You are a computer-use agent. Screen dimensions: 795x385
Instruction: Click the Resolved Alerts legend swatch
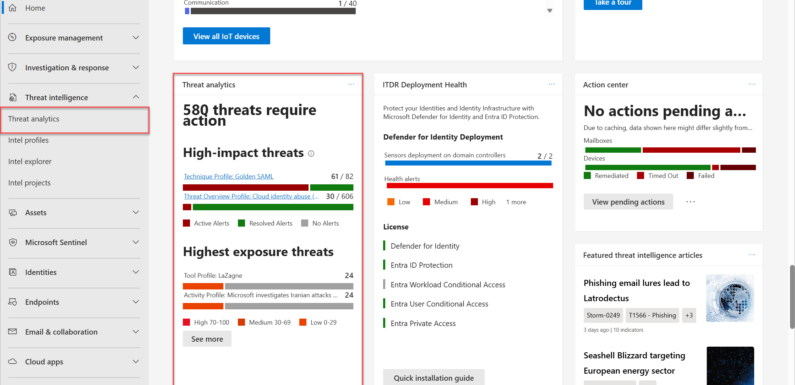point(241,223)
